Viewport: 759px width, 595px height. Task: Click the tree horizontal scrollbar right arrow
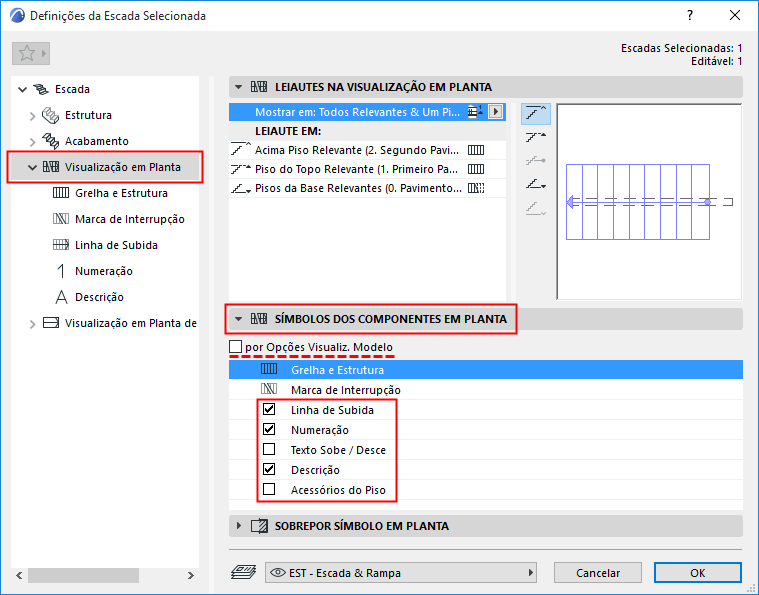click(191, 575)
